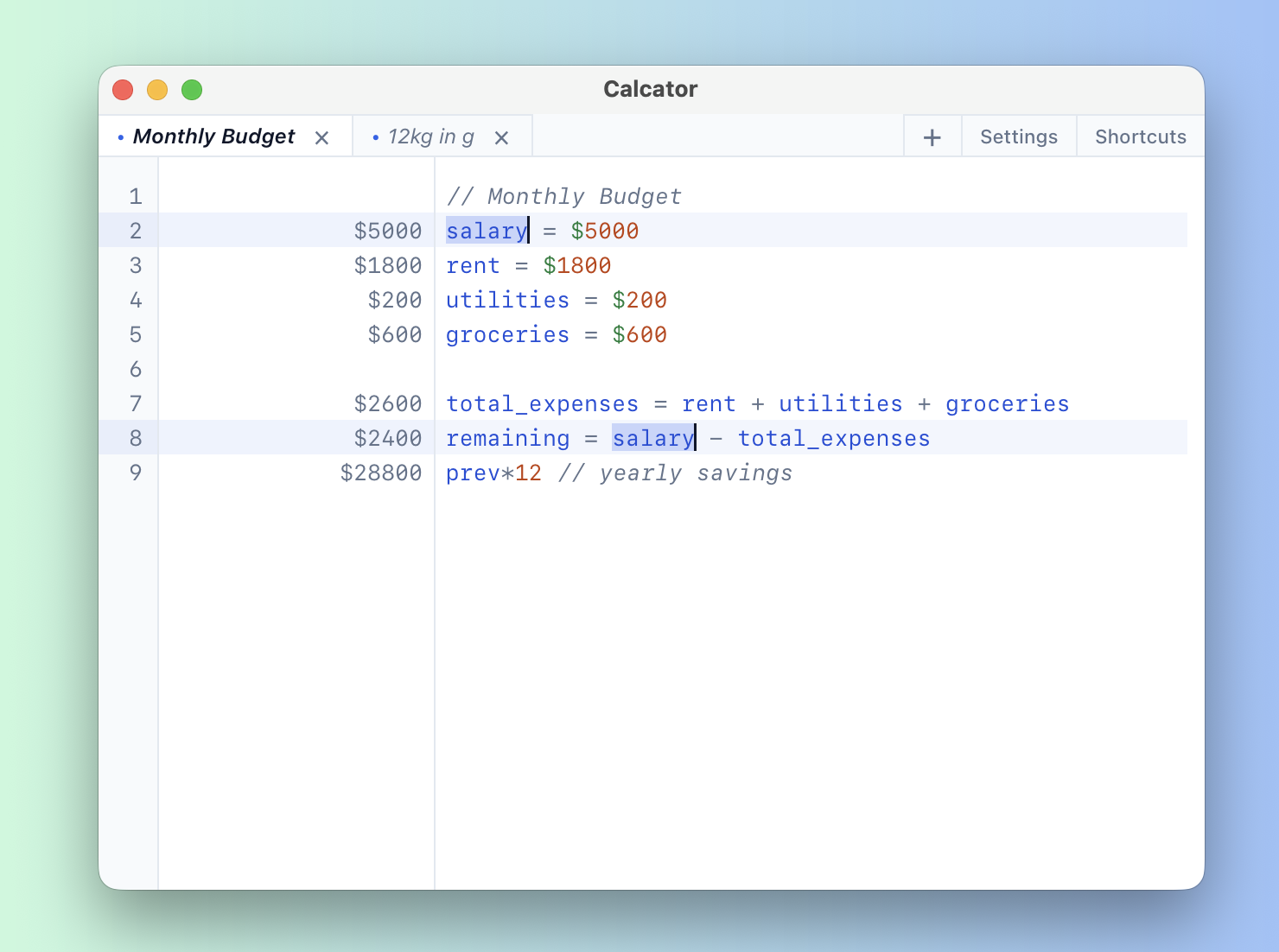Click the blue unsaved dot on Monthly Budget tab
The image size is (1279, 952).
click(120, 136)
